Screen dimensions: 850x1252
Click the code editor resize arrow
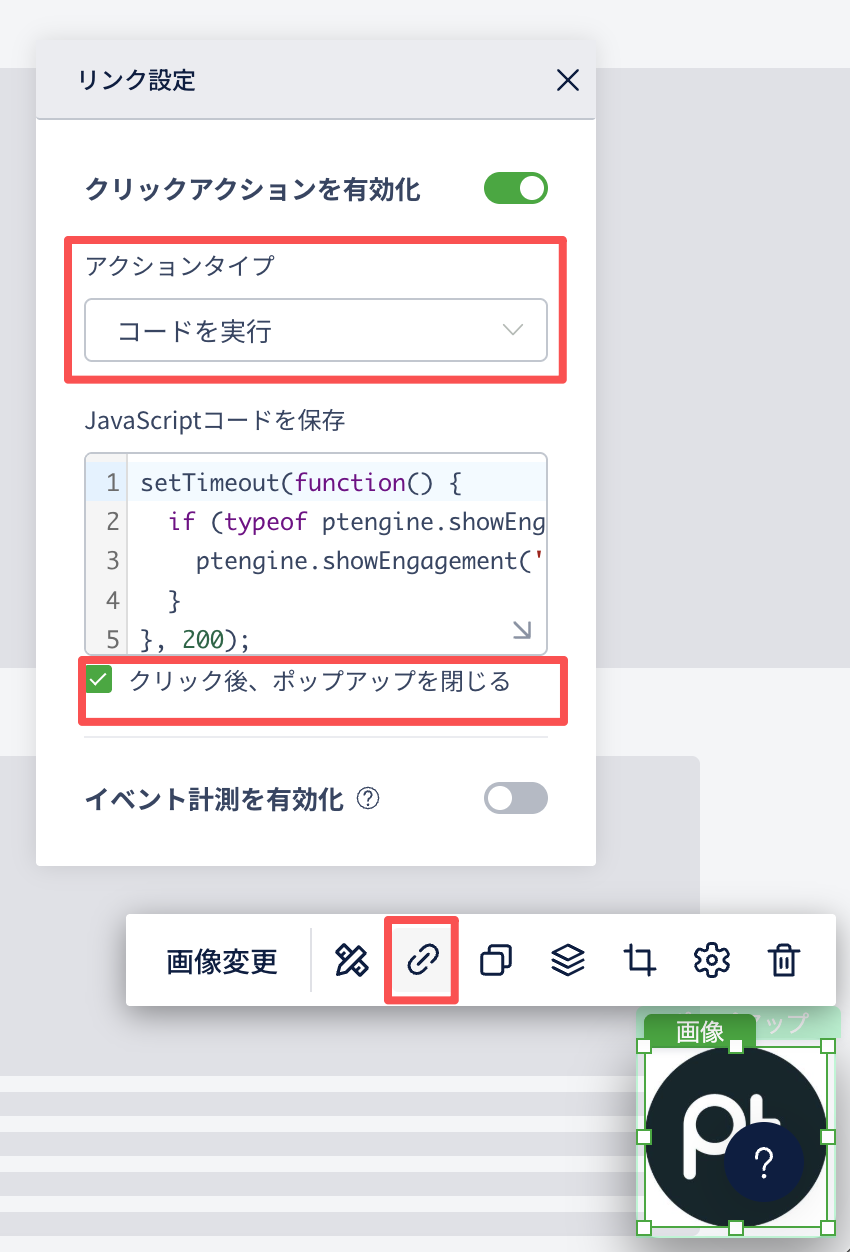[x=522, y=629]
